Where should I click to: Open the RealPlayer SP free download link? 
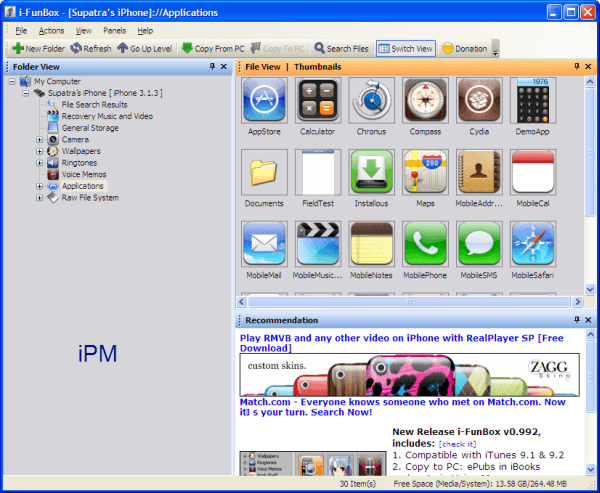401,343
